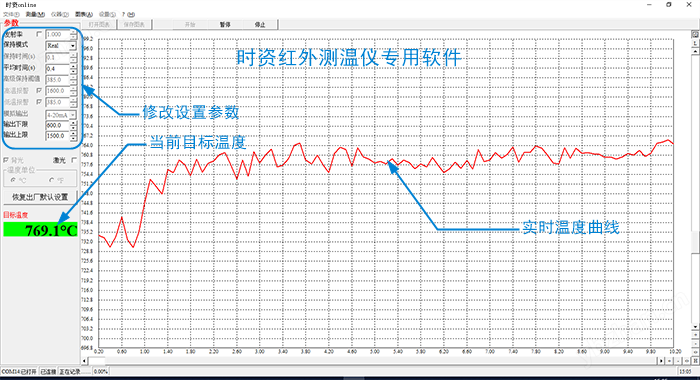The height and width of the screenshot is (380, 700).
Task: Enable the 激光 laser checkbox
Action: click(74, 160)
